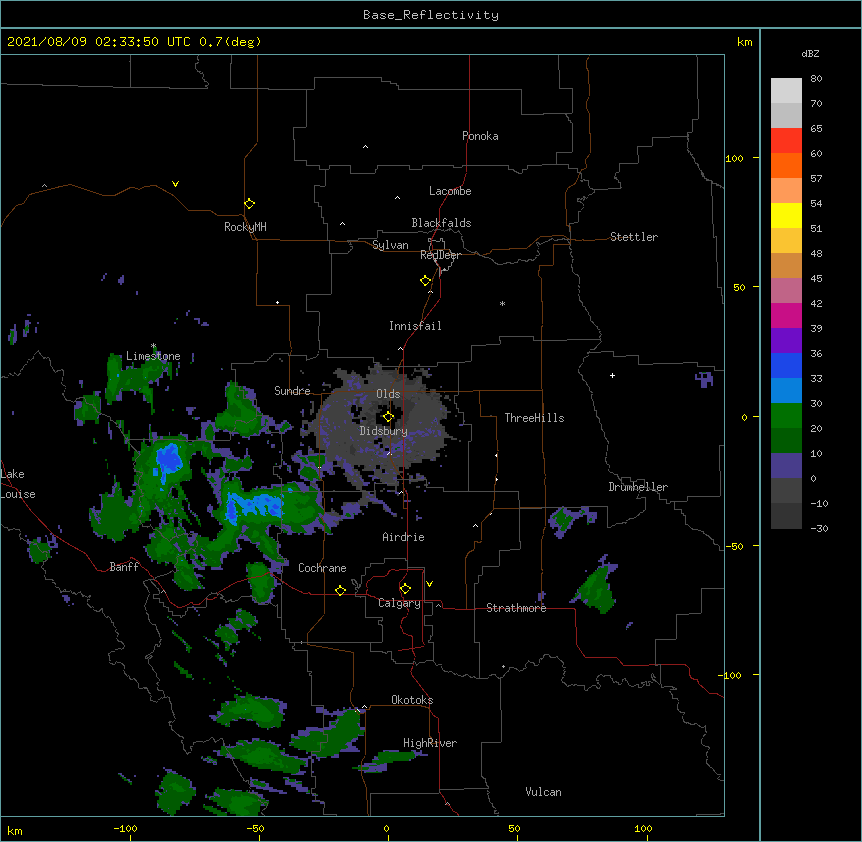The height and width of the screenshot is (842, 862).
Task: Click the yellow diamond marker above Calgary label
Action: [x=406, y=589]
